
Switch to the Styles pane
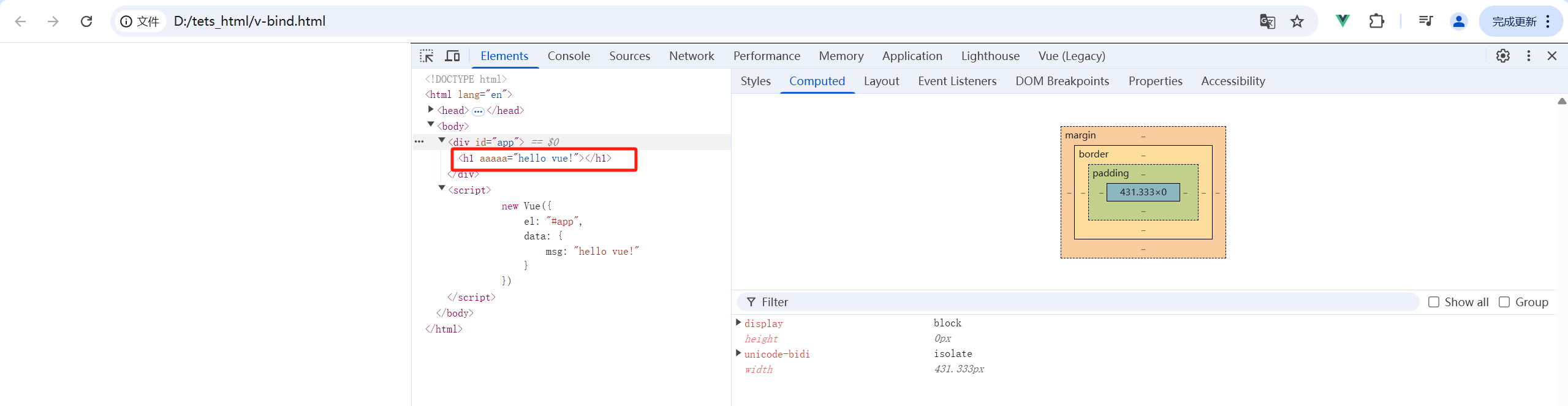(x=756, y=81)
